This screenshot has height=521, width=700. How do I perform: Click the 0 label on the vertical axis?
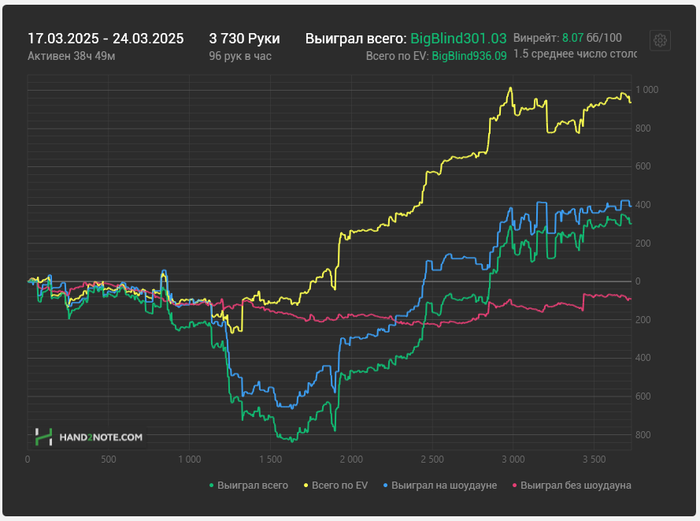[638, 281]
